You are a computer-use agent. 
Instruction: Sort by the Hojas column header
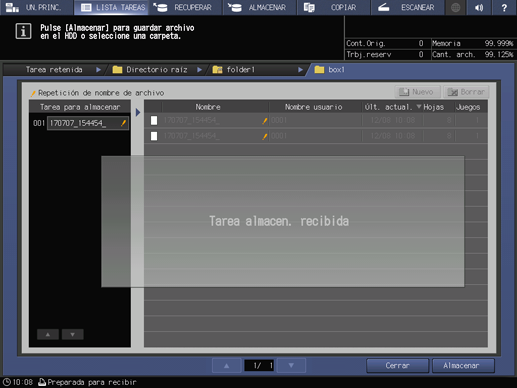[434, 107]
